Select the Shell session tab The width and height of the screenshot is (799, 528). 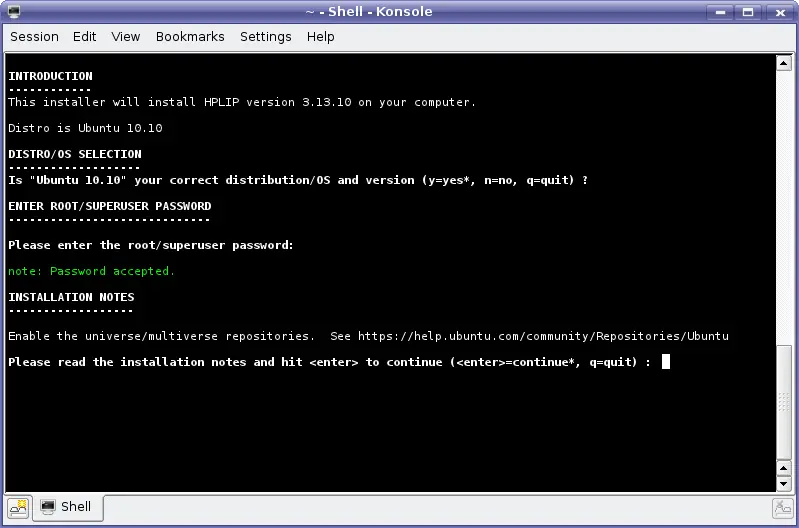pos(68,507)
